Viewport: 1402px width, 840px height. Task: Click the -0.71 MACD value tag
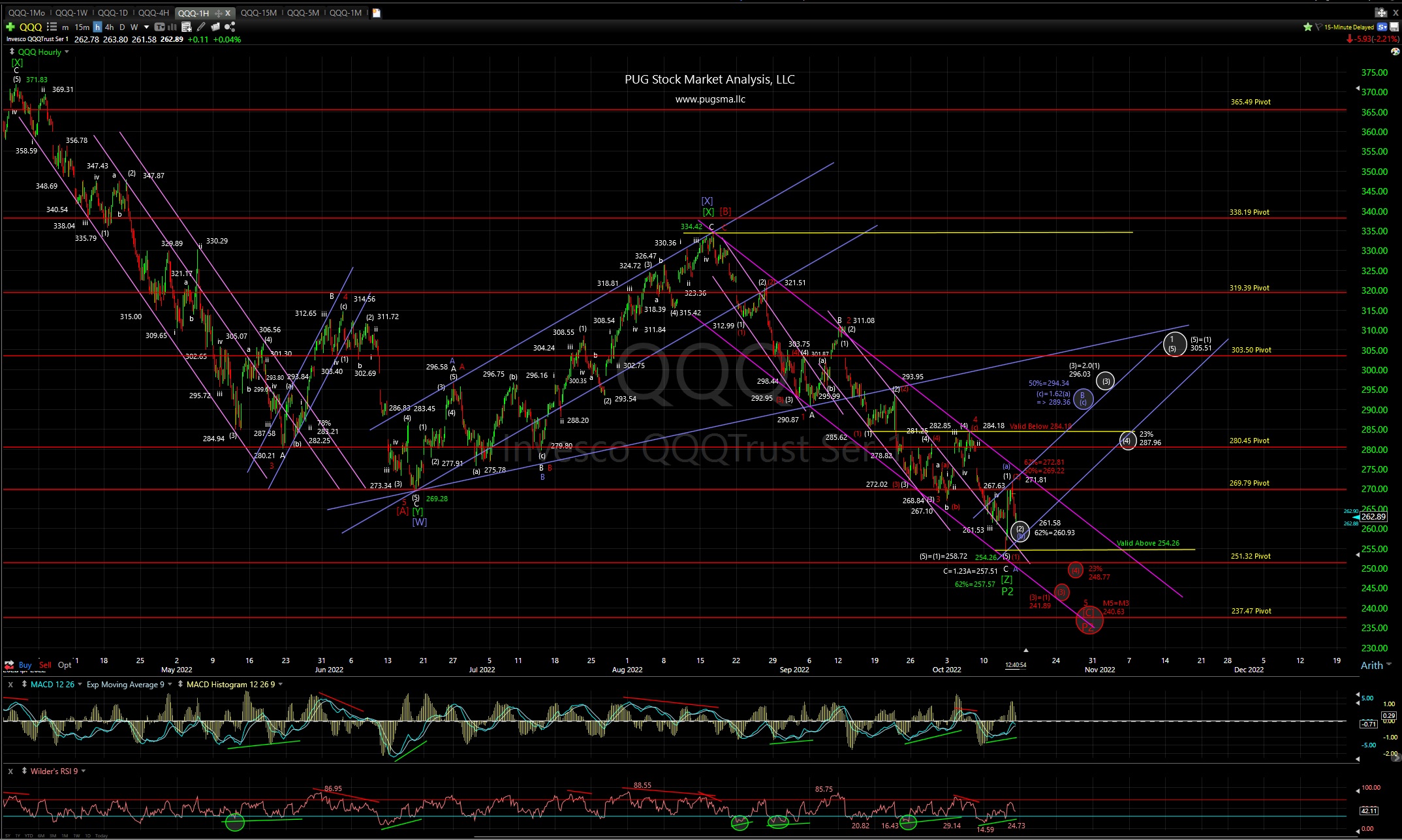[x=1369, y=724]
